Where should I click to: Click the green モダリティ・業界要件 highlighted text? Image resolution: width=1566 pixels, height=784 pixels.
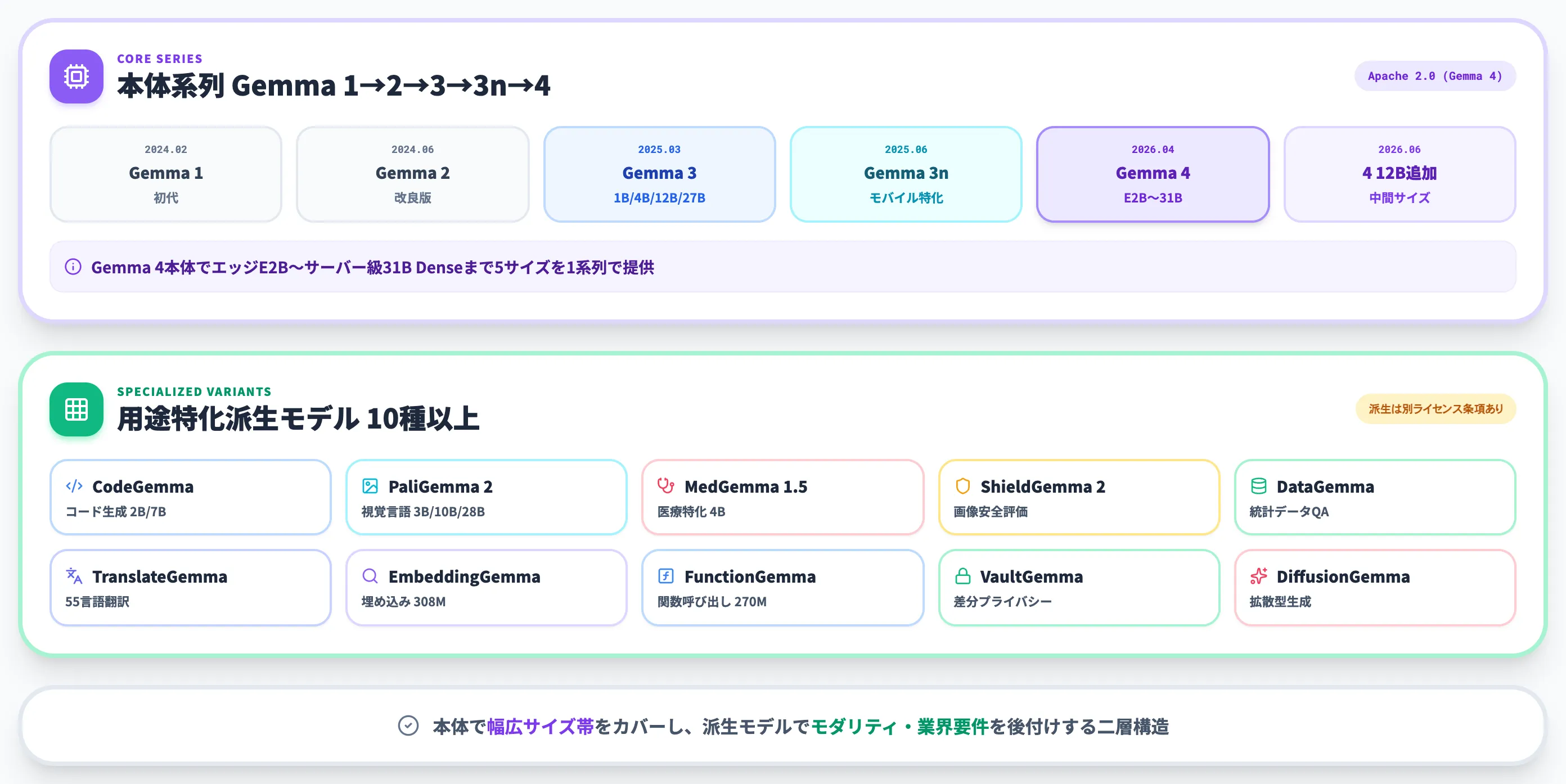coord(900,726)
